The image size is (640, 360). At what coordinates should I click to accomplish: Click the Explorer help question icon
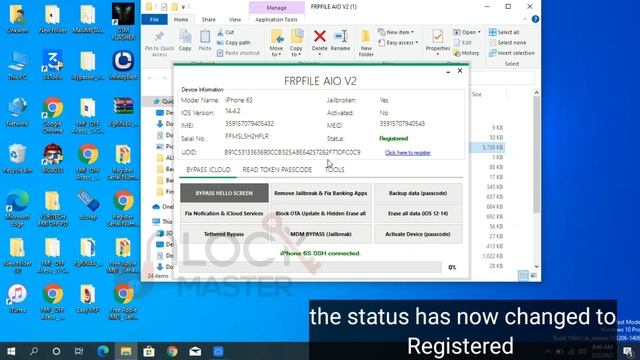click(x=535, y=19)
